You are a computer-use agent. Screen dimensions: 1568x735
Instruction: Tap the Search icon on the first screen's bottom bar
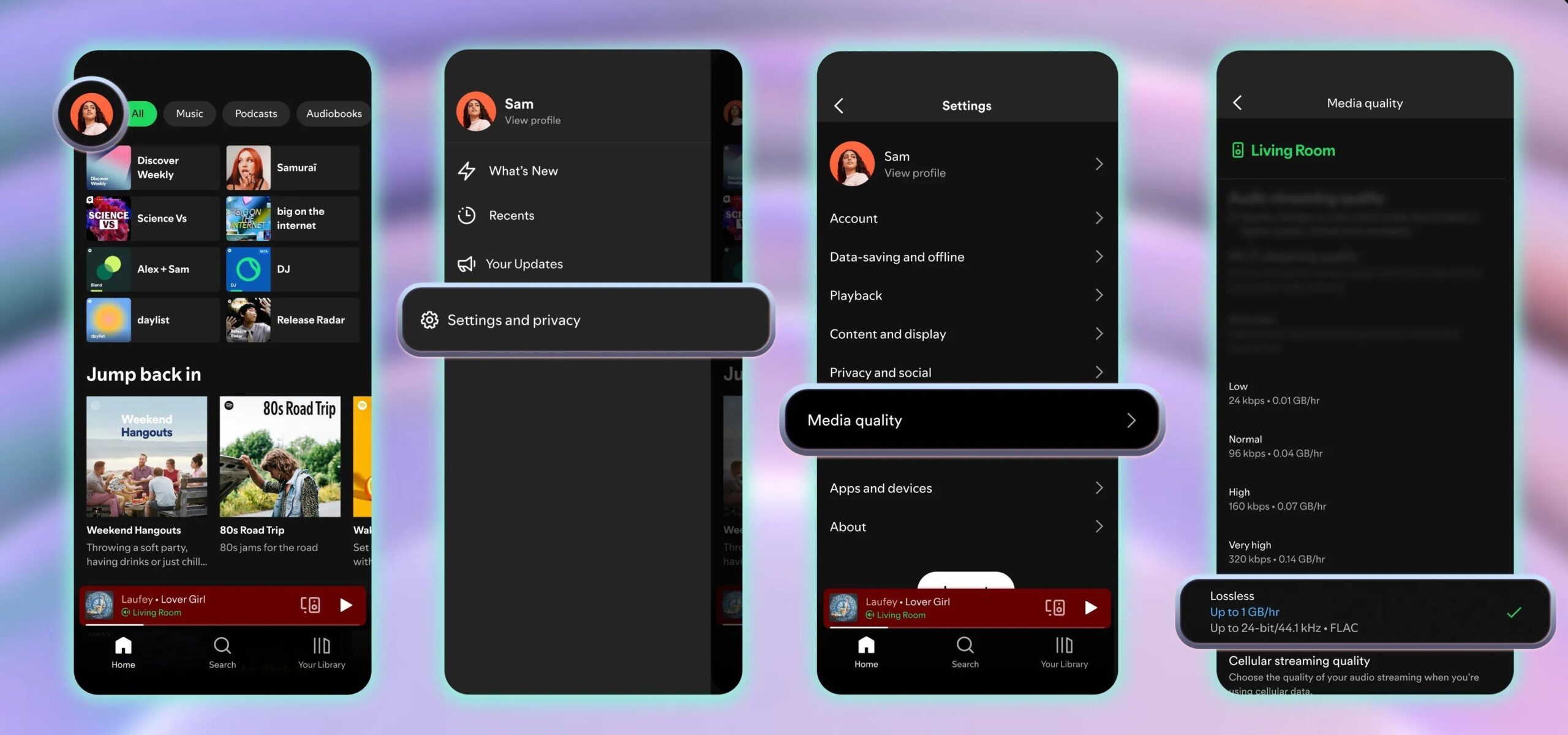[x=222, y=646]
